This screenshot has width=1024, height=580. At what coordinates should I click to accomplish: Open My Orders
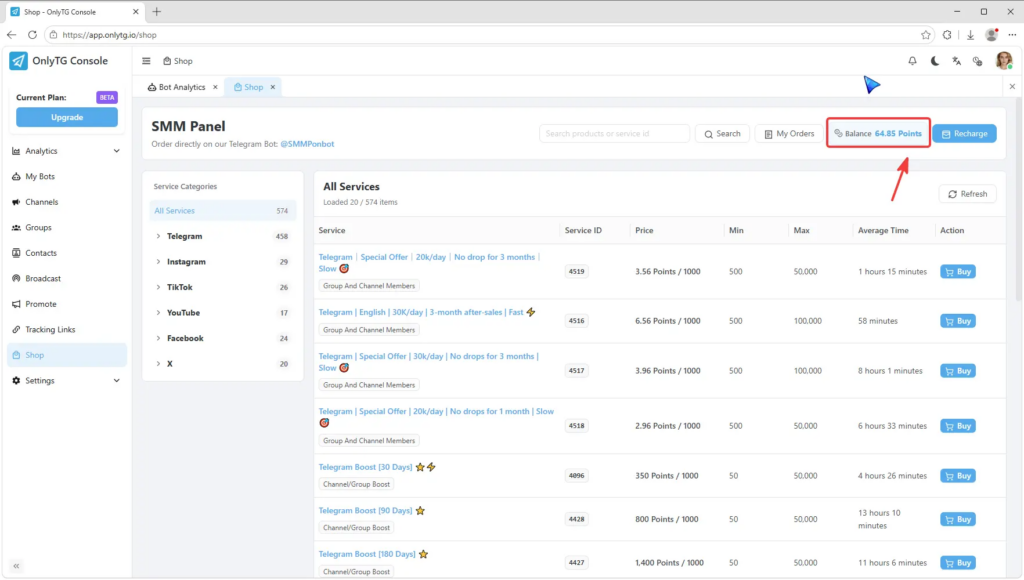point(789,133)
